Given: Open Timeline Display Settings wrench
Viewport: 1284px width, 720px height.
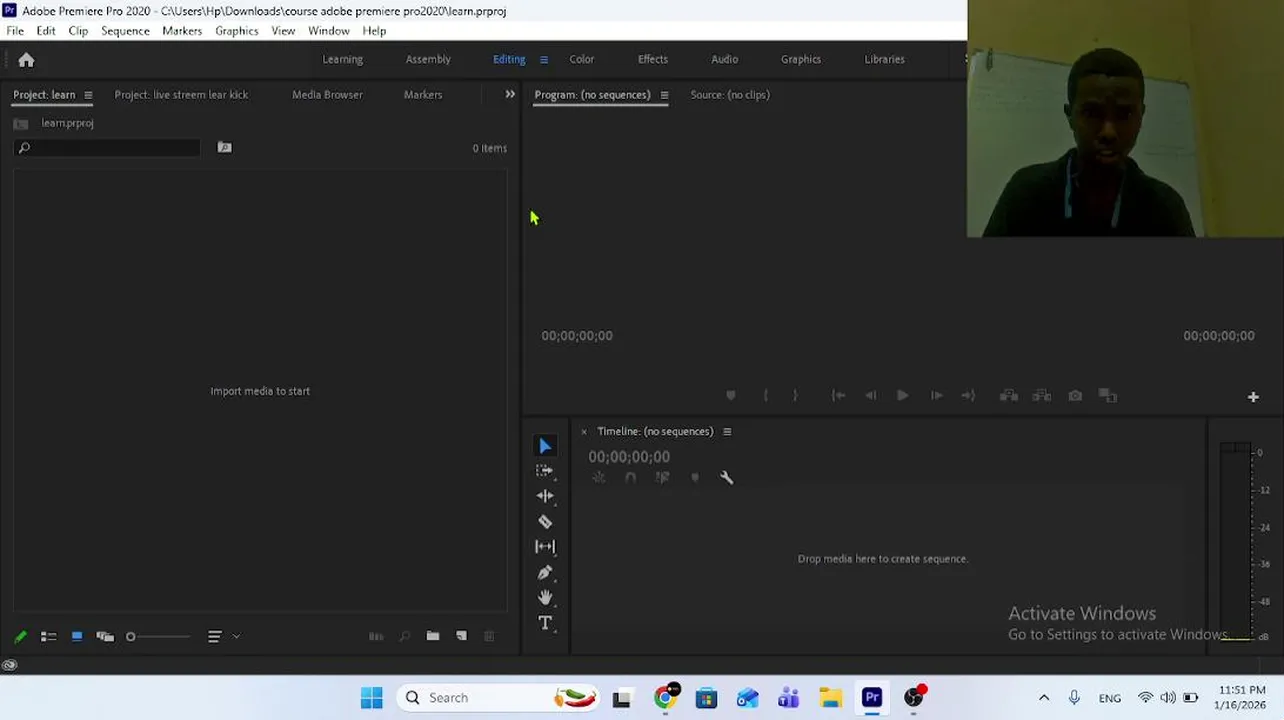Looking at the screenshot, I should point(727,478).
